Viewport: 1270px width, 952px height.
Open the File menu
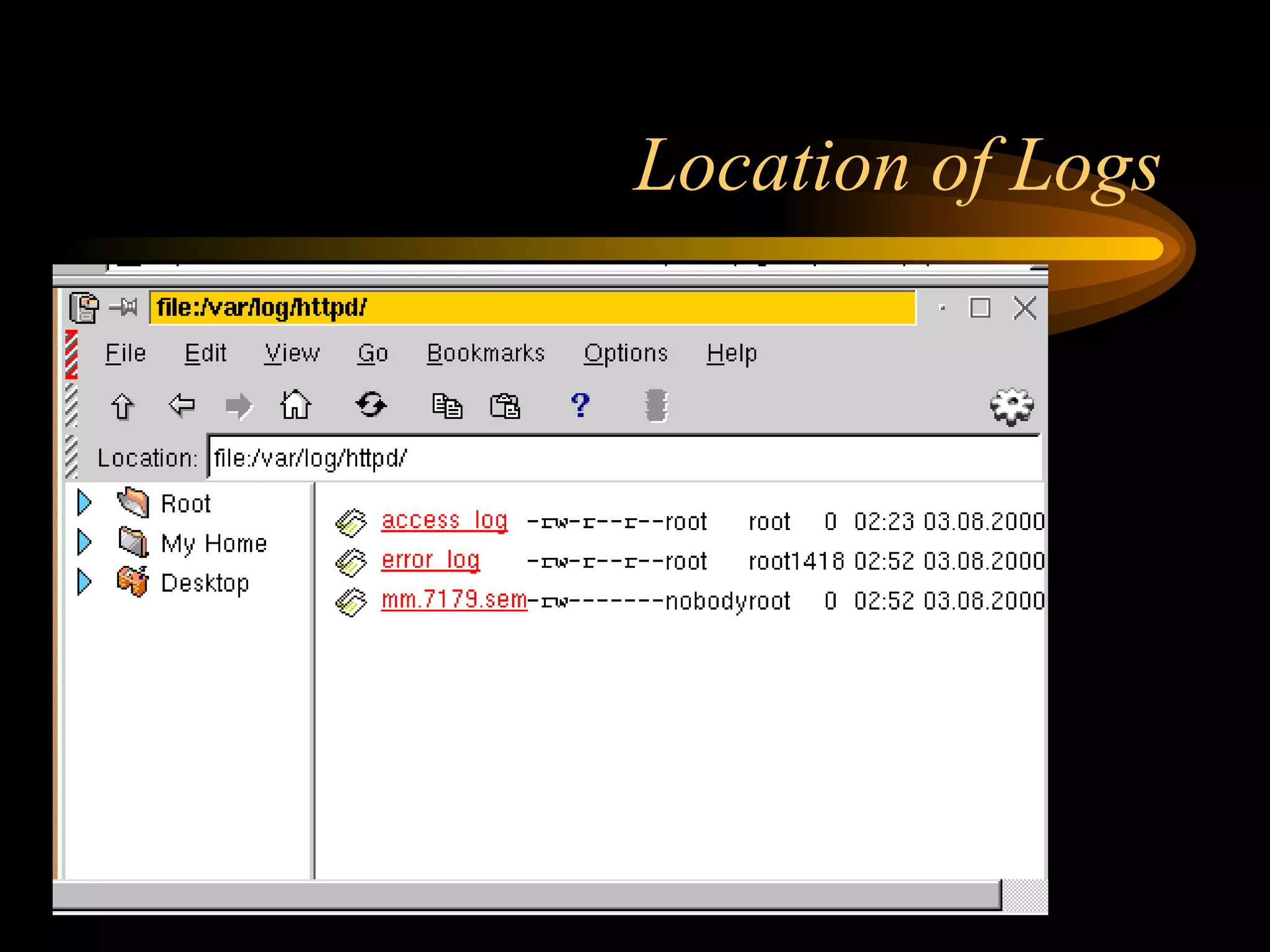125,353
